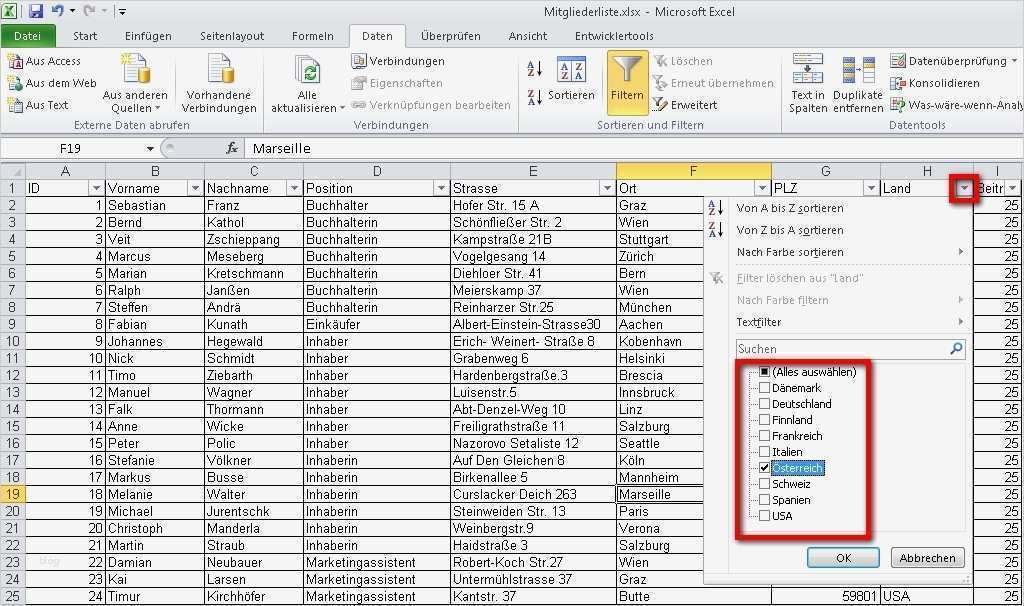Open filter dropdown for Ort column

(x=762, y=188)
